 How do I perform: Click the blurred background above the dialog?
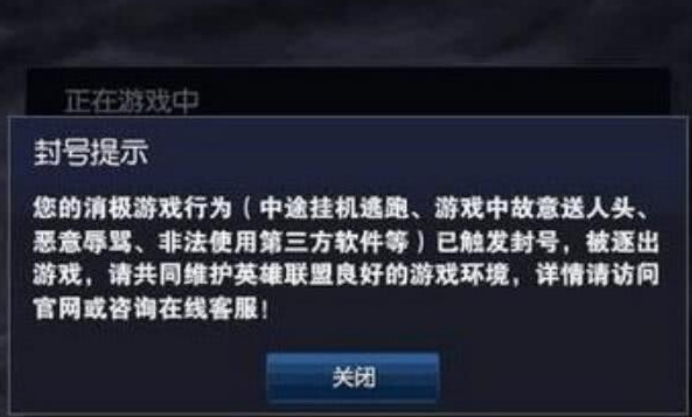[x=346, y=31]
